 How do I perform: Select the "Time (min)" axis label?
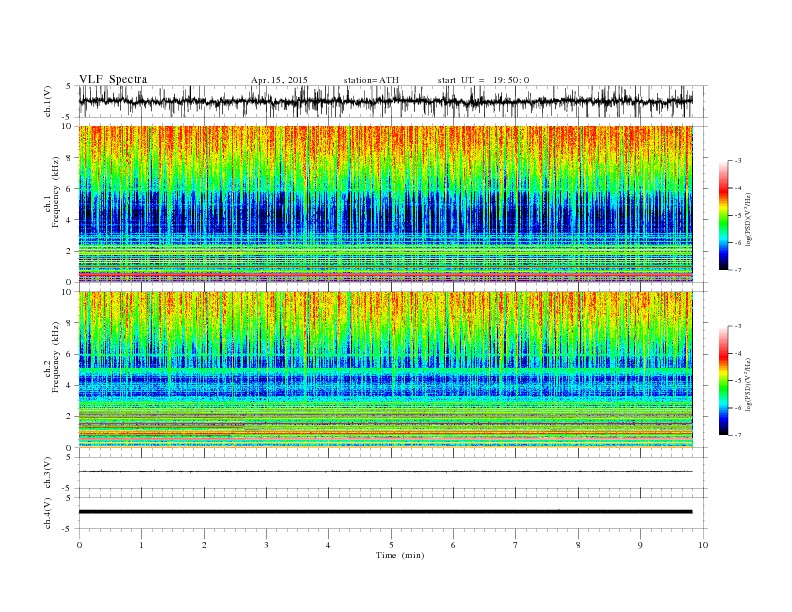(400, 555)
